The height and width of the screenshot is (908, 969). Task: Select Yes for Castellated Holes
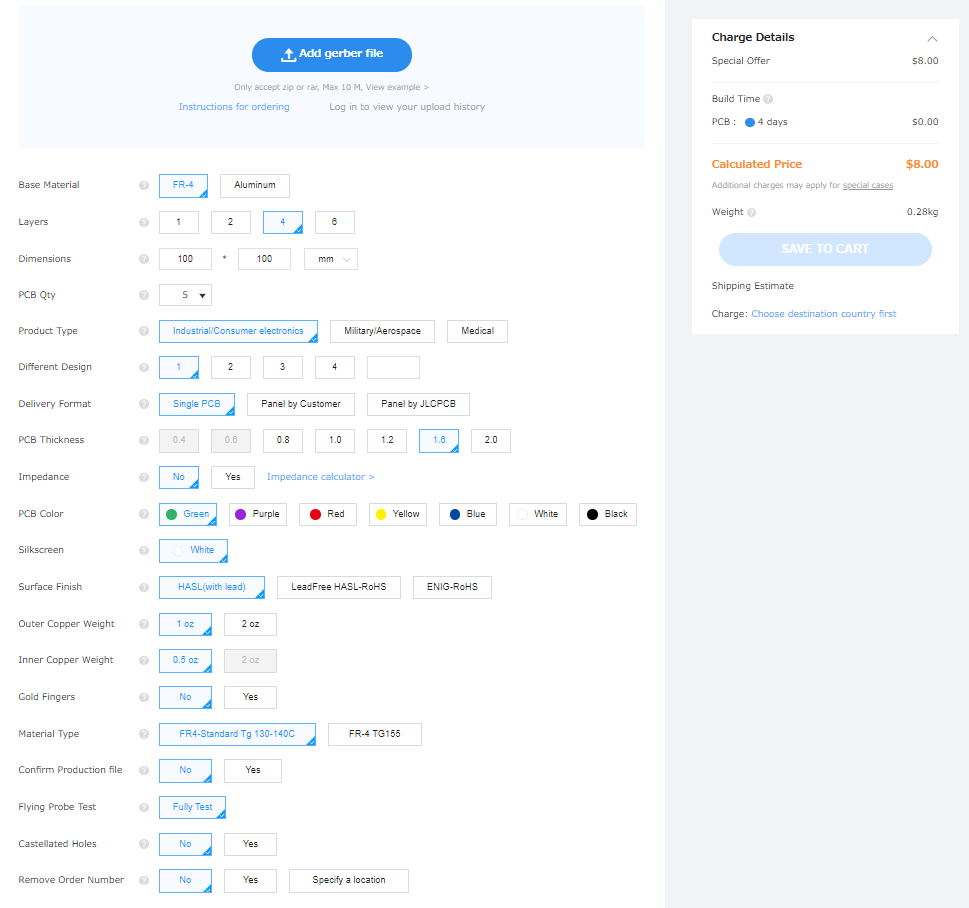250,844
